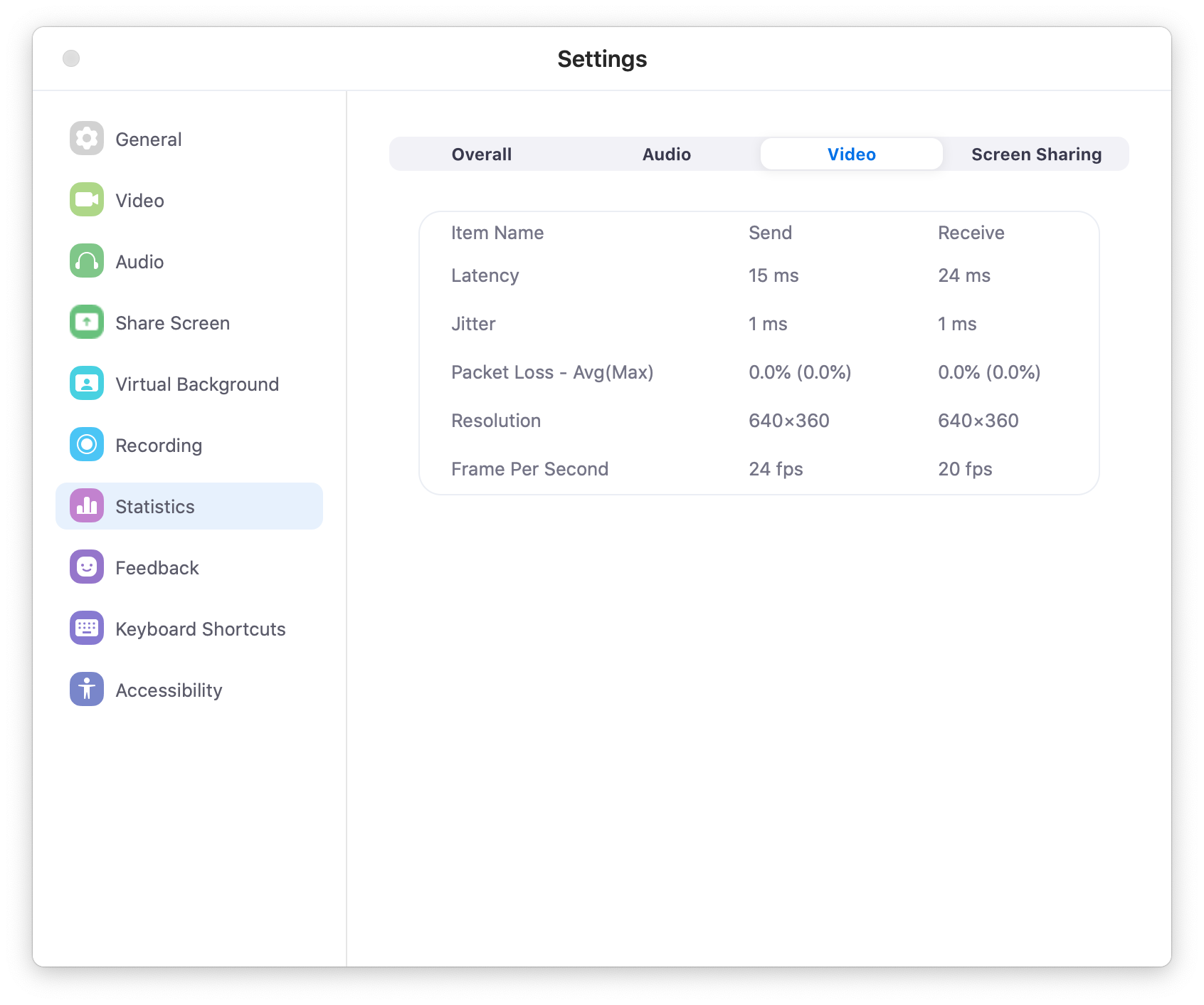
Task: Click the Jitter row label
Action: click(x=473, y=324)
